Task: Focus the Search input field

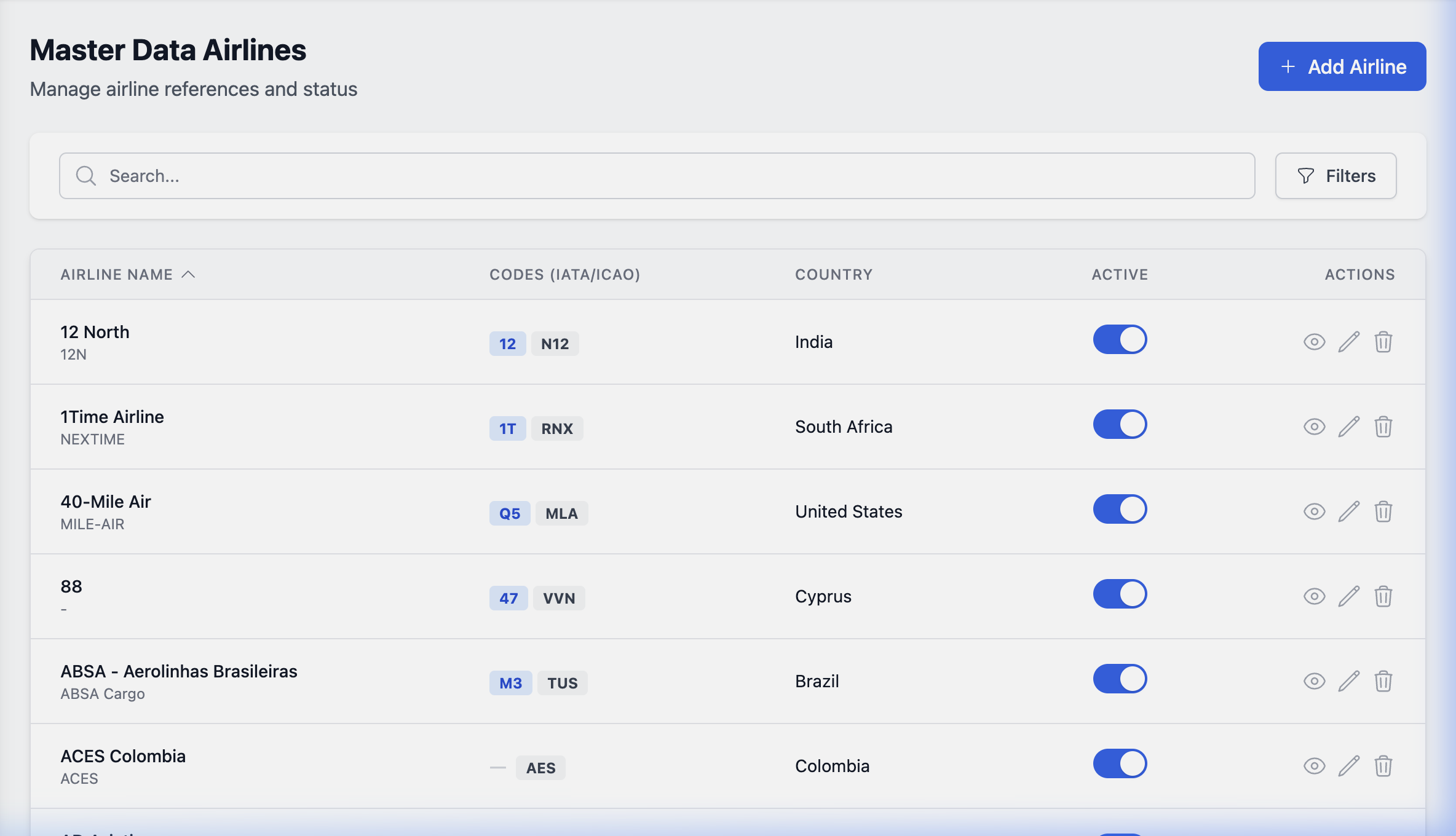Action: [657, 176]
